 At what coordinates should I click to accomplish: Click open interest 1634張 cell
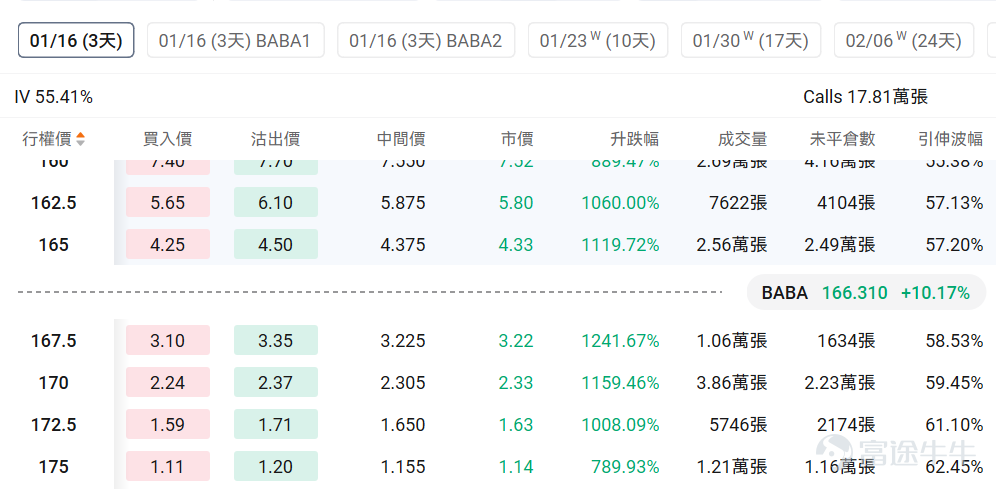846,340
